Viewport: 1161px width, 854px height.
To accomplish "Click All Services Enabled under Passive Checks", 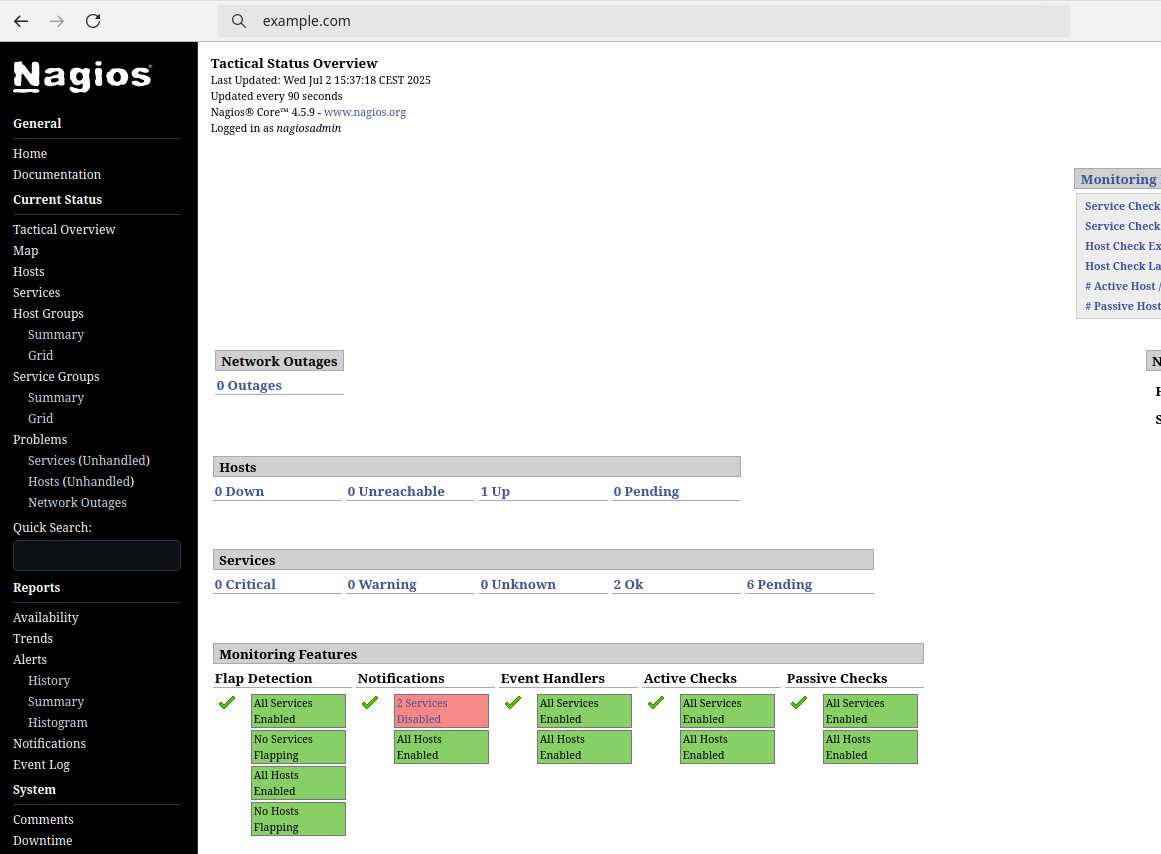I will click(870, 711).
